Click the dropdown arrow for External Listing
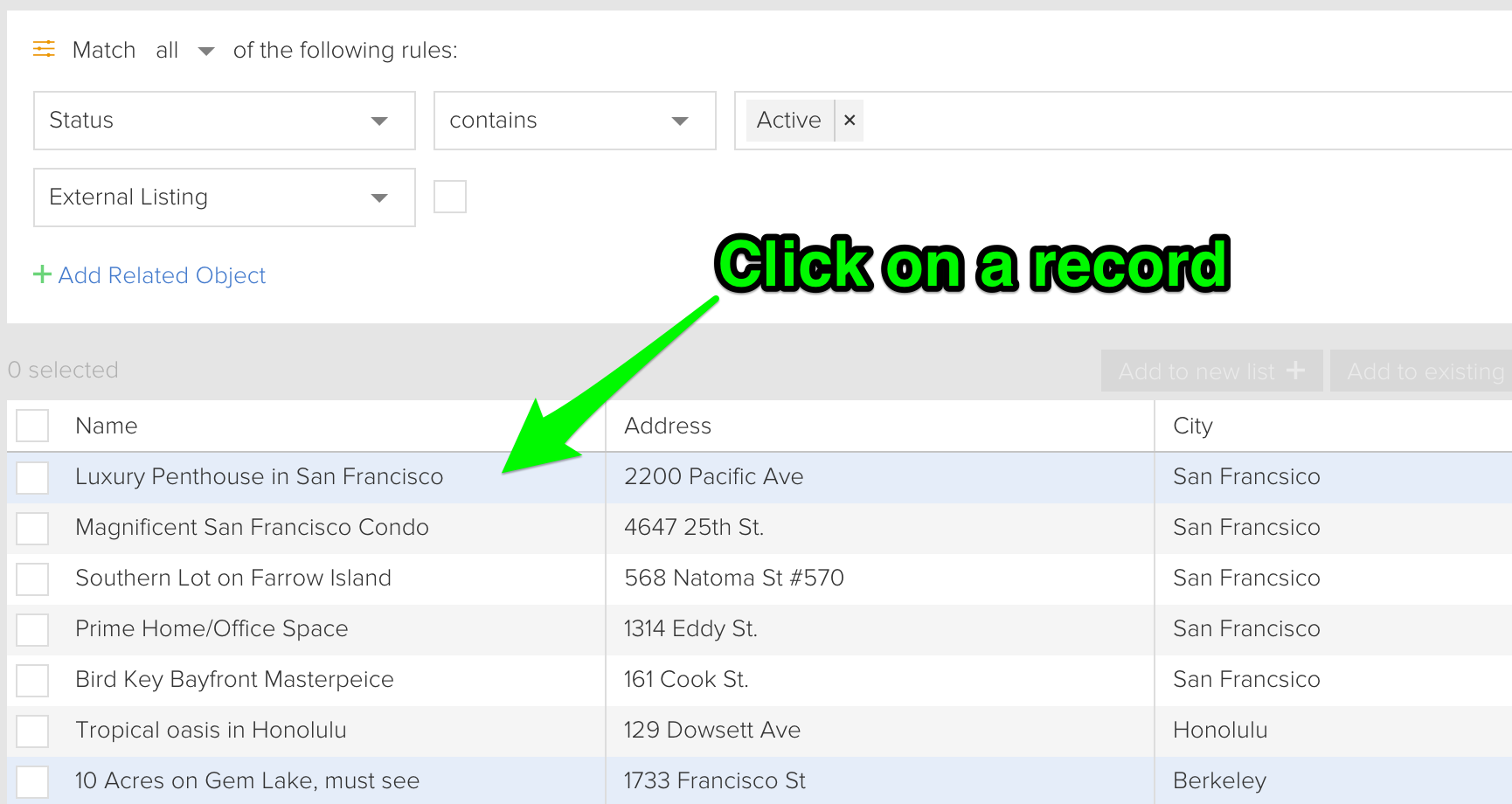The image size is (1512, 804). pos(379,198)
